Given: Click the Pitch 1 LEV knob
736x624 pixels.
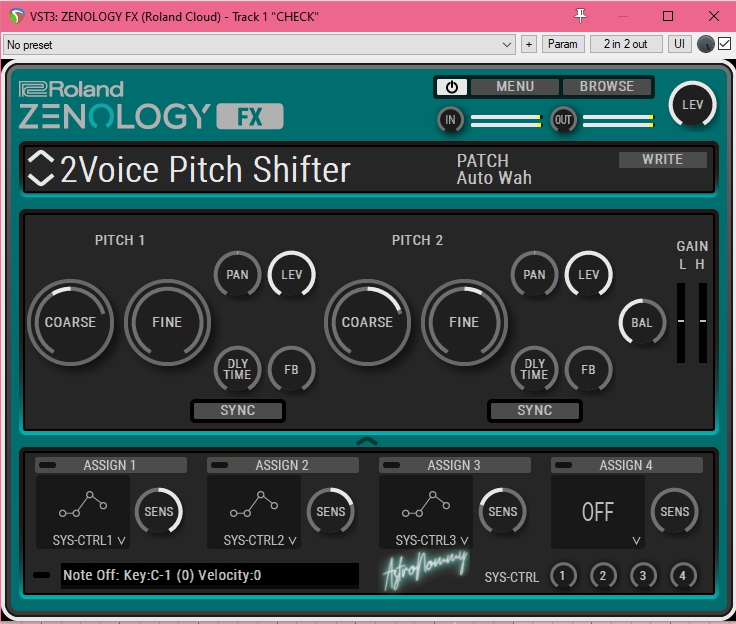Looking at the screenshot, I should [291, 275].
